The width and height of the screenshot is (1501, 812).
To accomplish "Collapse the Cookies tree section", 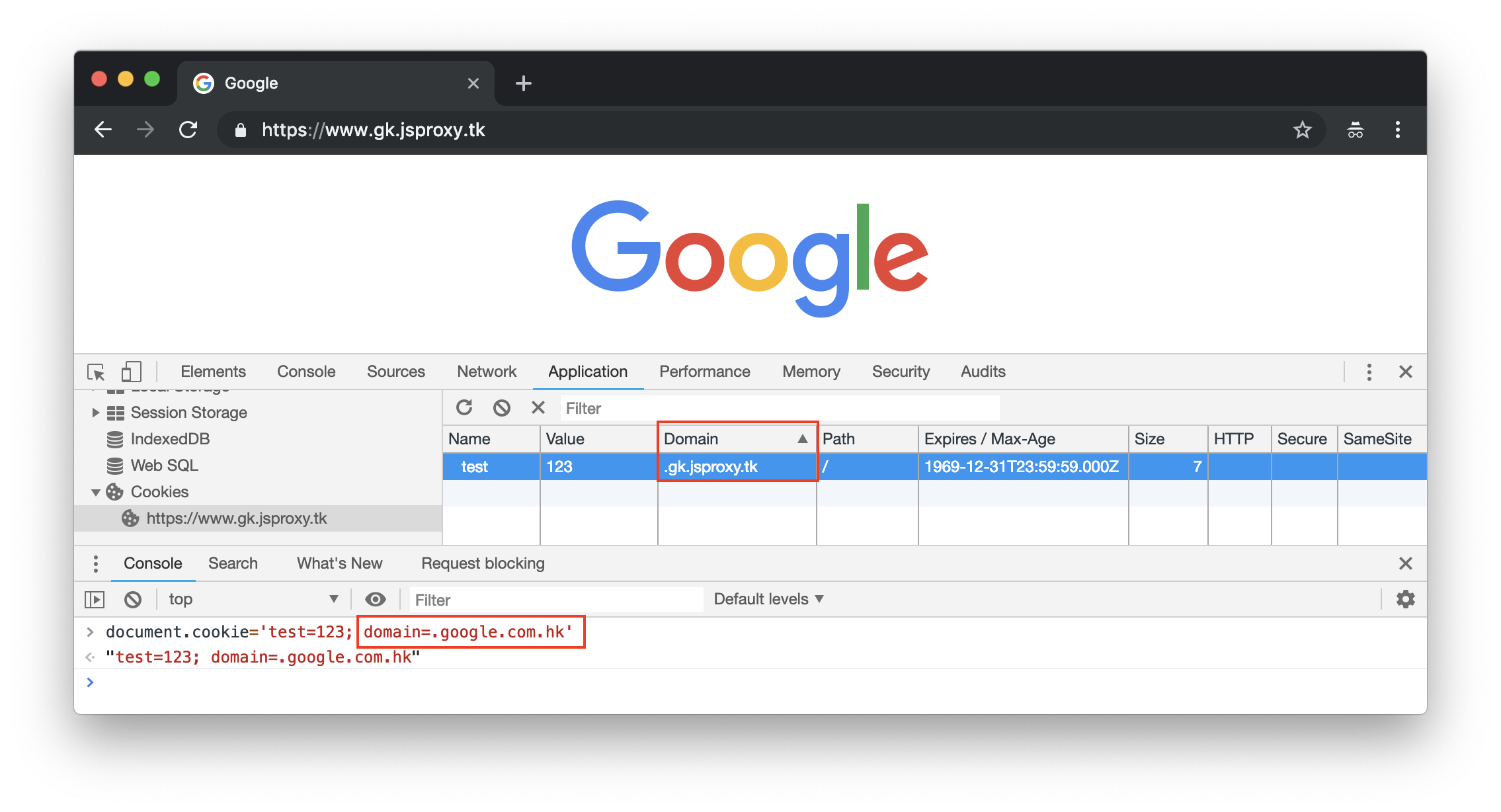I will [x=96, y=492].
